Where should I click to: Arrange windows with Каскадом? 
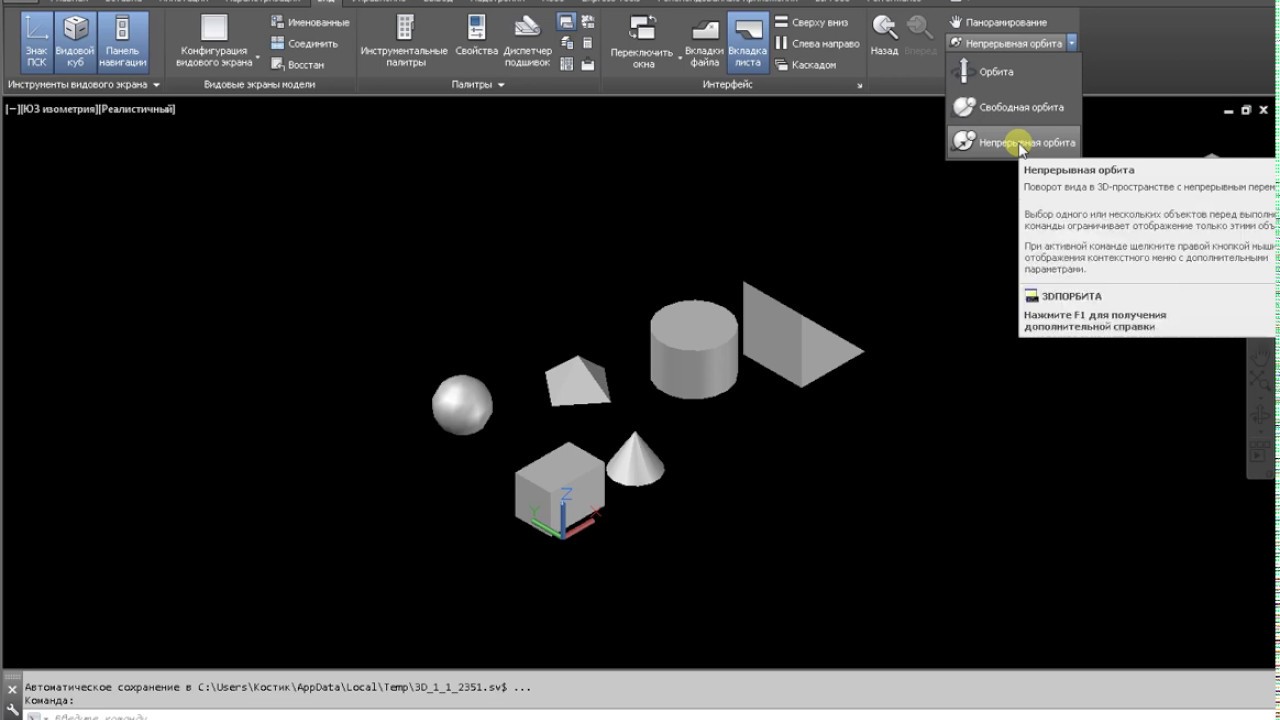(x=805, y=64)
